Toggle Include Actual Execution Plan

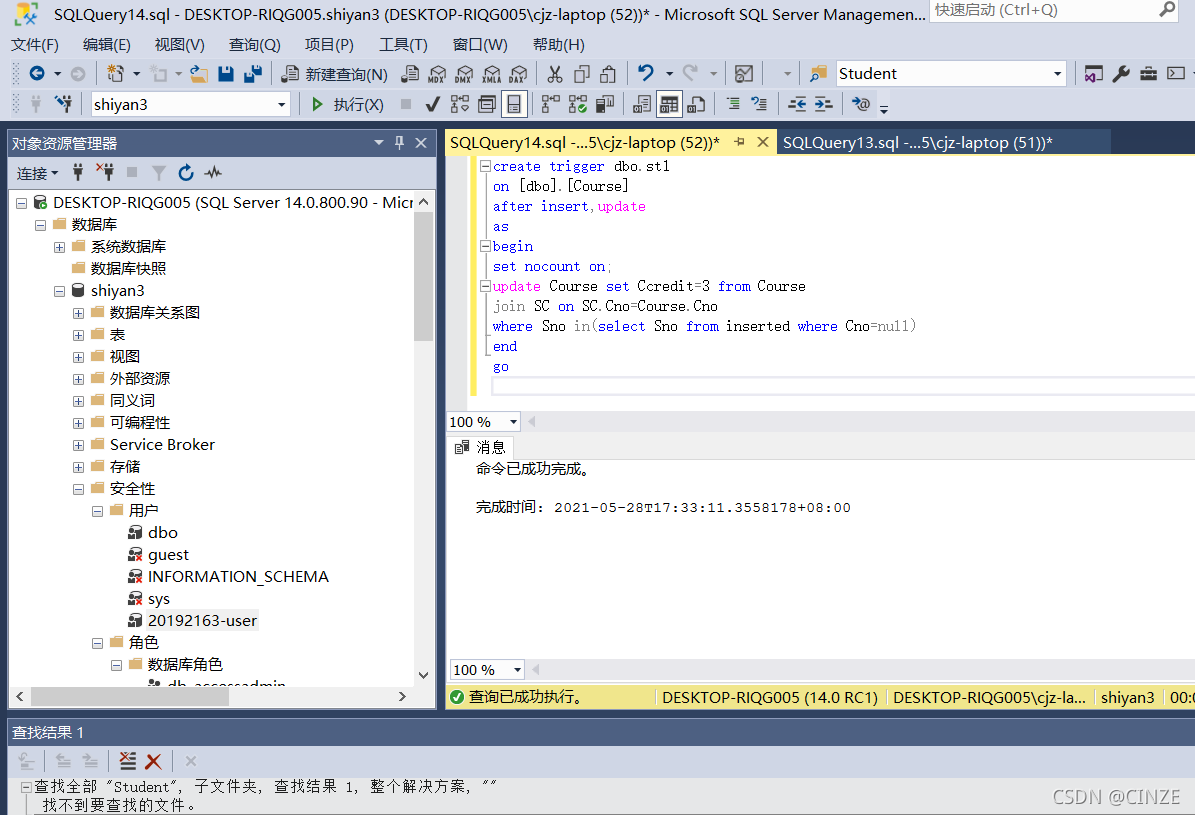pos(550,104)
